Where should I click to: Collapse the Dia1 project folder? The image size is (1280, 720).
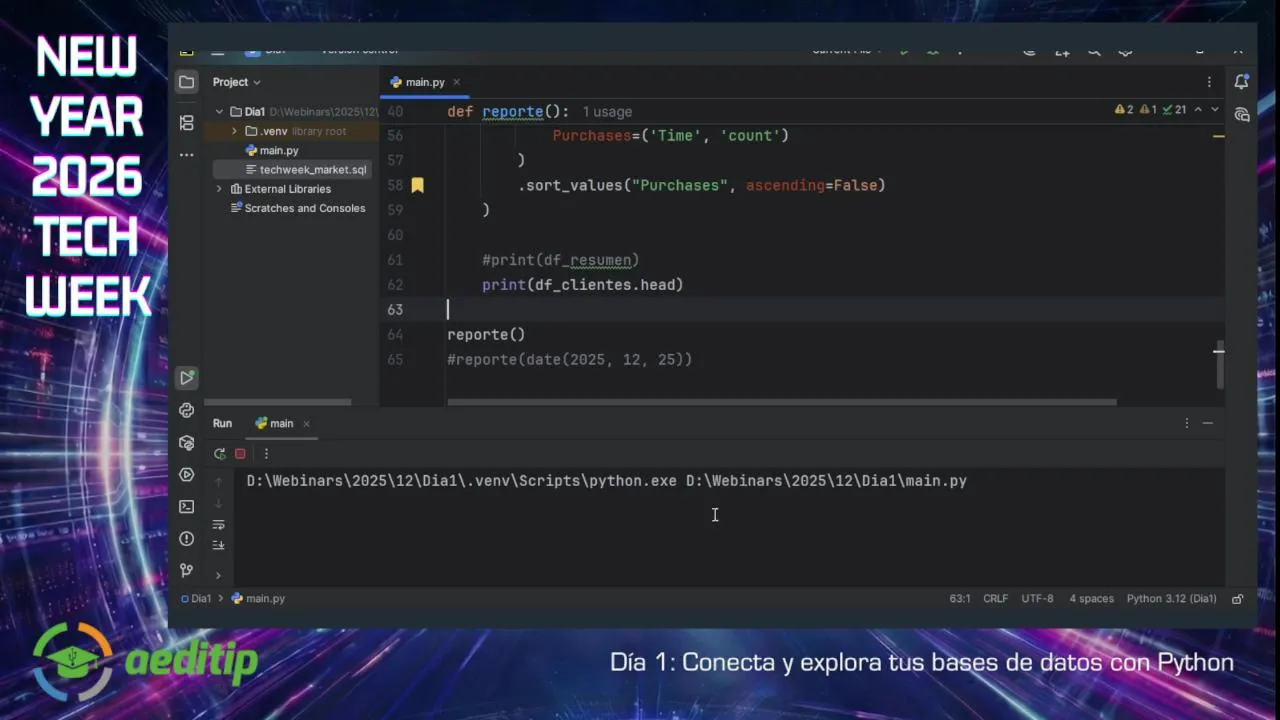pyautogui.click(x=219, y=112)
